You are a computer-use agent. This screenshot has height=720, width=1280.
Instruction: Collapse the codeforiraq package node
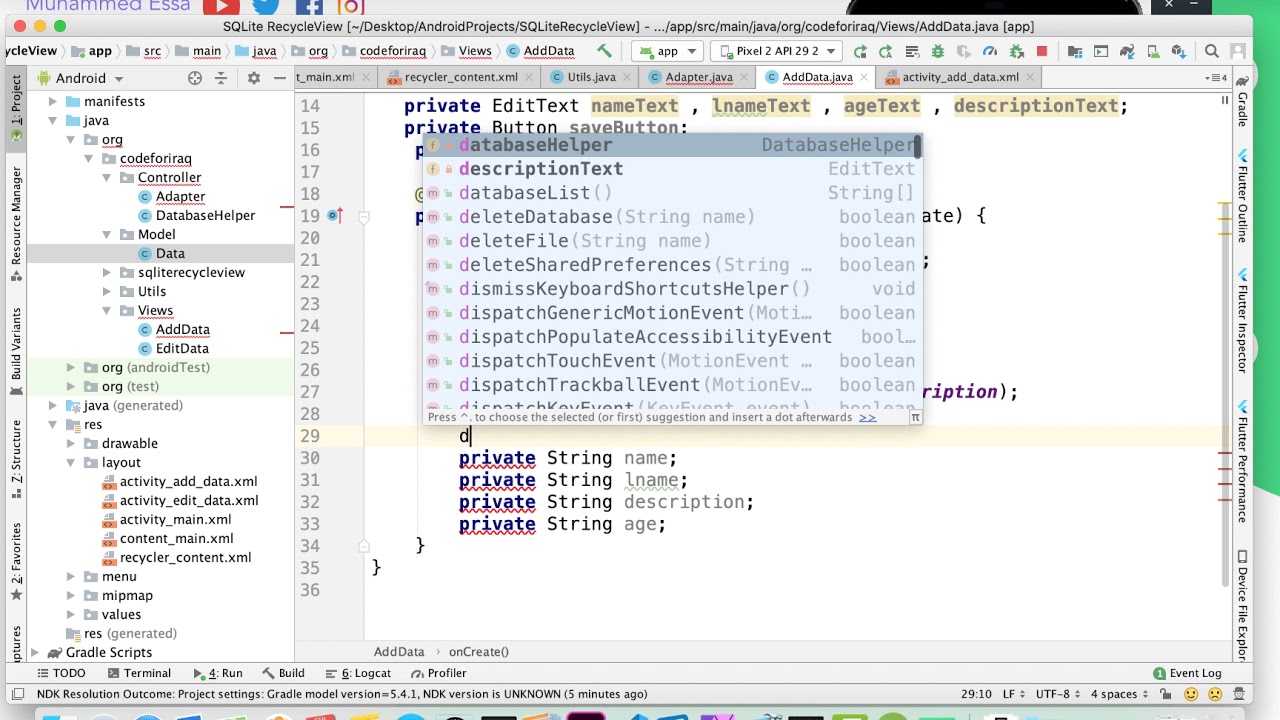(x=88, y=158)
